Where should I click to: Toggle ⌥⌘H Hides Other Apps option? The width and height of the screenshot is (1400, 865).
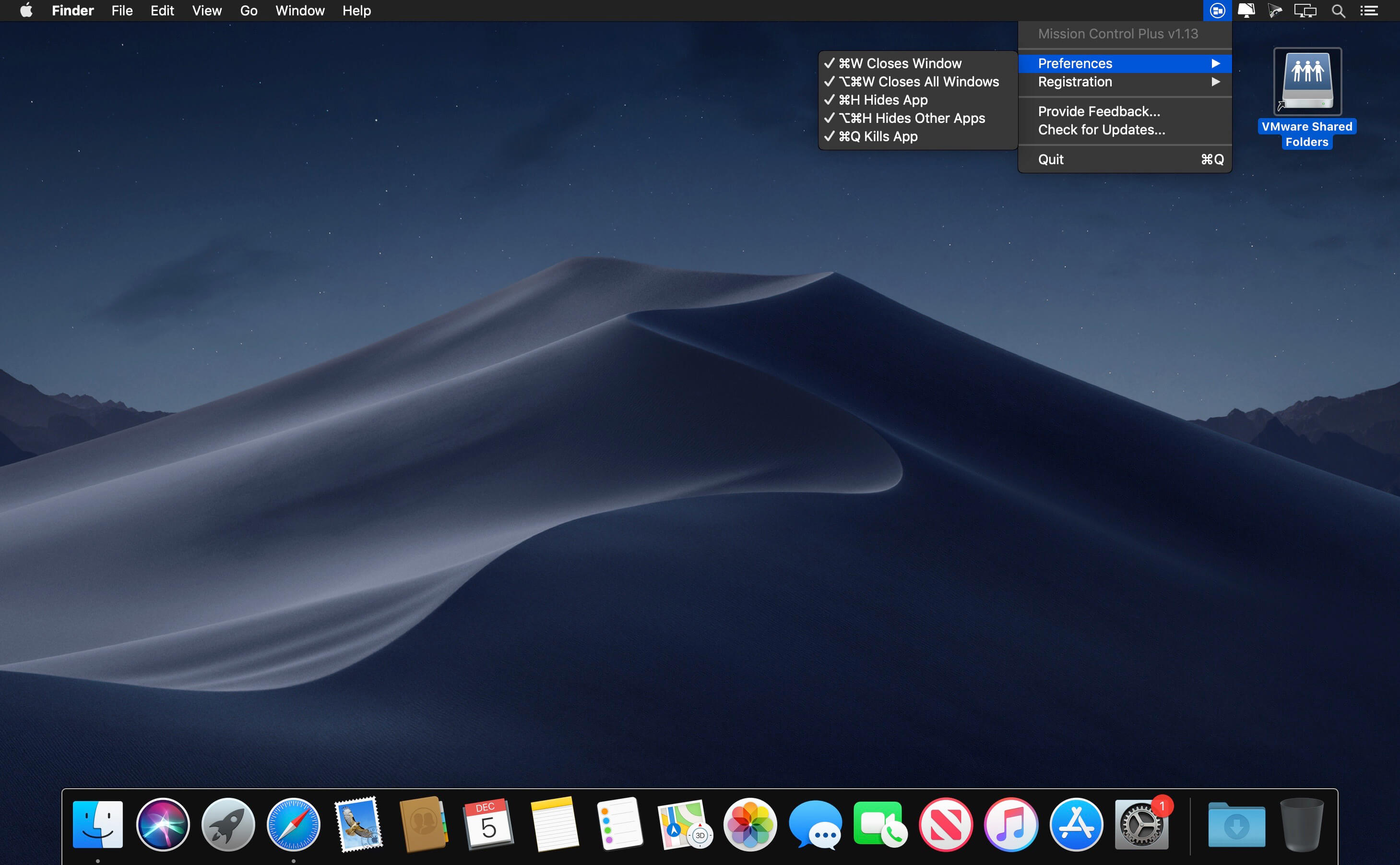coord(911,119)
